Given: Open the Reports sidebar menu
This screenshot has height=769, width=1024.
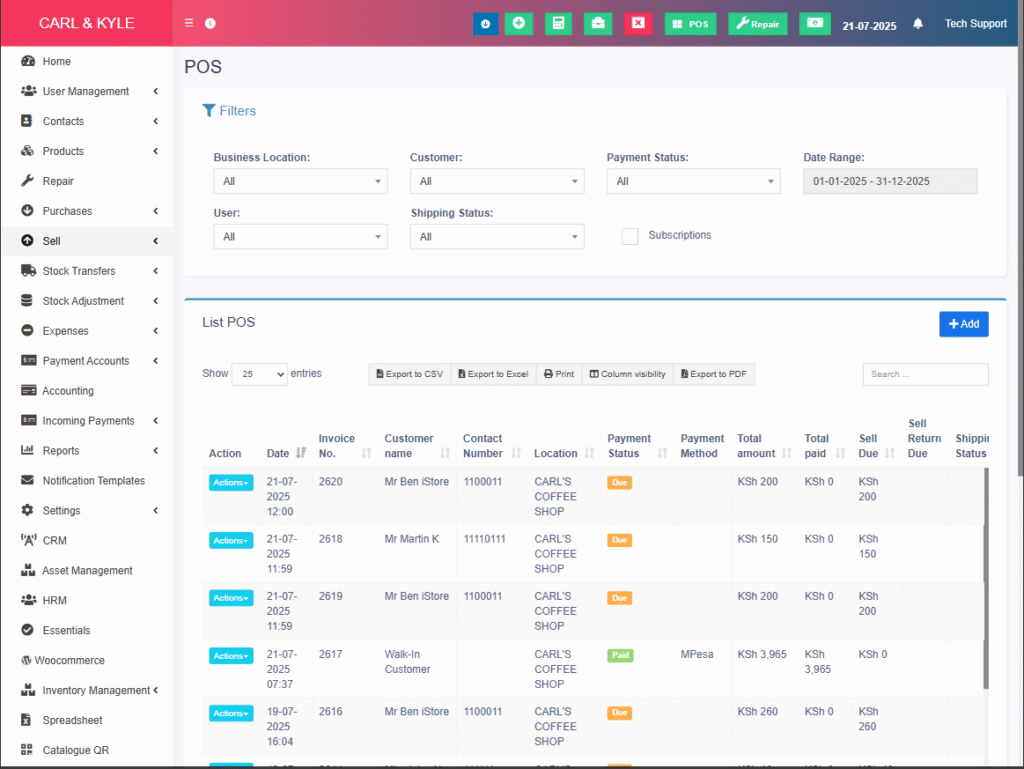Looking at the screenshot, I should click(x=88, y=450).
